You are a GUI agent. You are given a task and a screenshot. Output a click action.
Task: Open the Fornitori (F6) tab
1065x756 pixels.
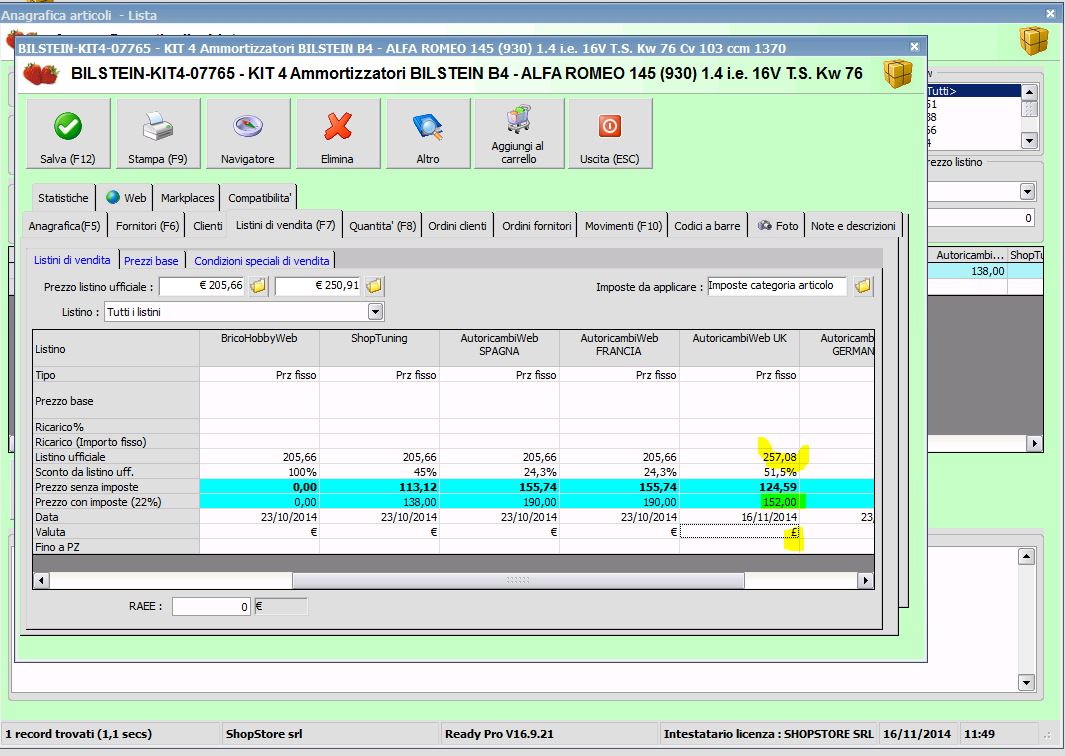pos(147,226)
